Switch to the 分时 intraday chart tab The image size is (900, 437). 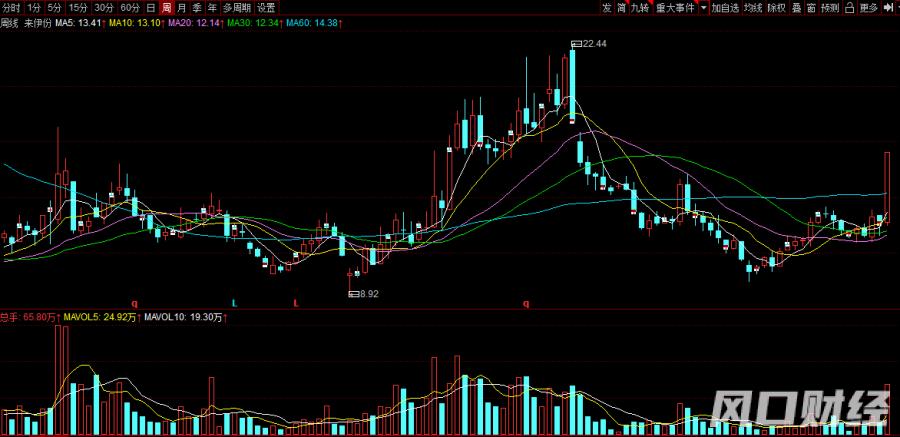[11, 8]
